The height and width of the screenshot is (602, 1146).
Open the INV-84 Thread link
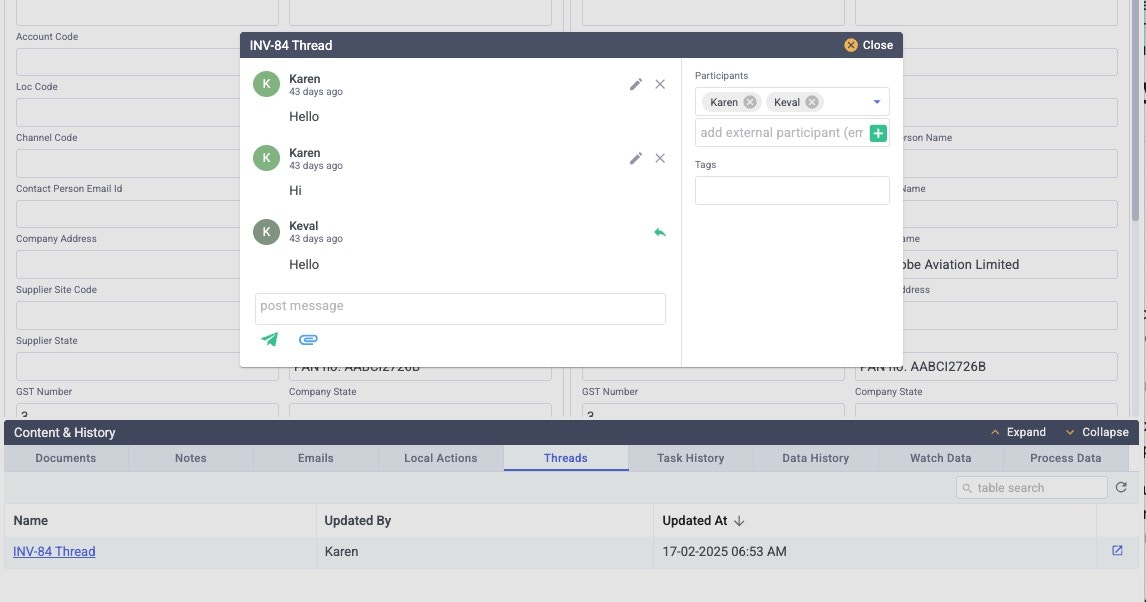pos(54,552)
